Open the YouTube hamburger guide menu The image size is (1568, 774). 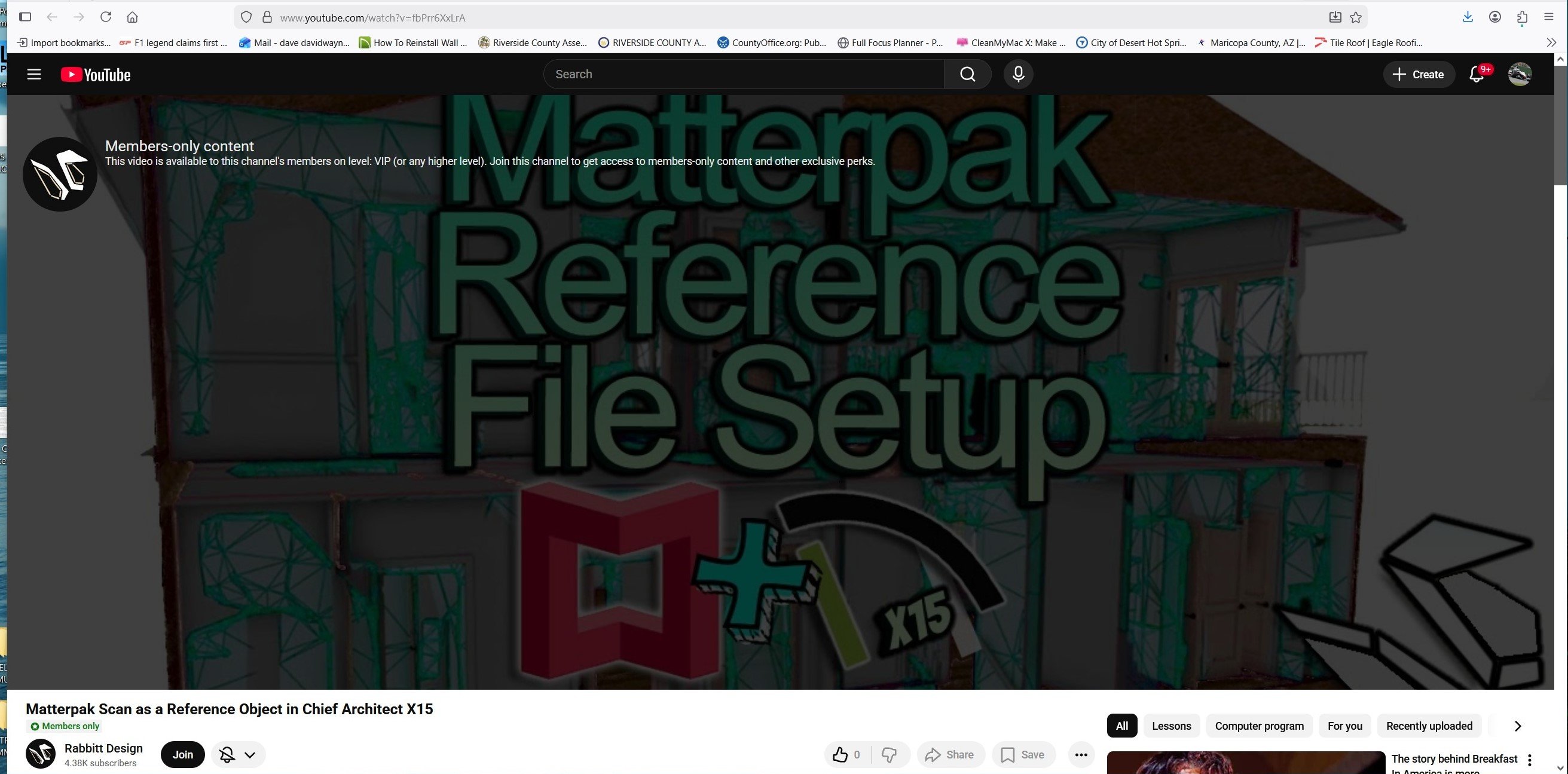(x=34, y=74)
